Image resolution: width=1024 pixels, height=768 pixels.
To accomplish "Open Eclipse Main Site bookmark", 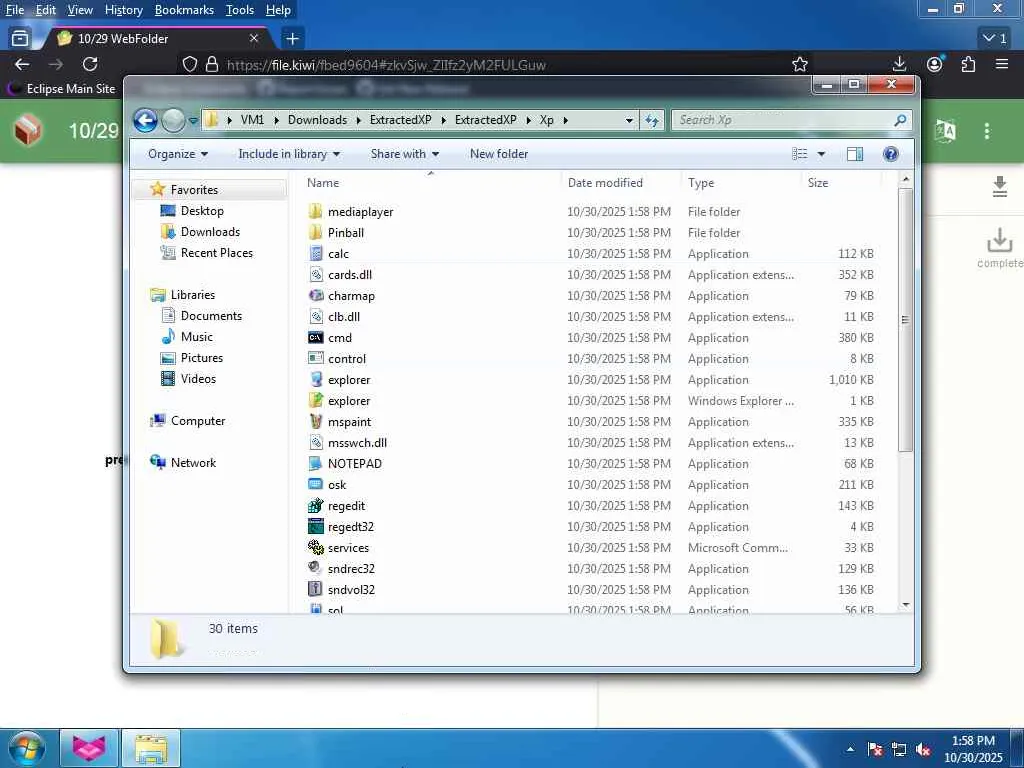I will [x=62, y=88].
